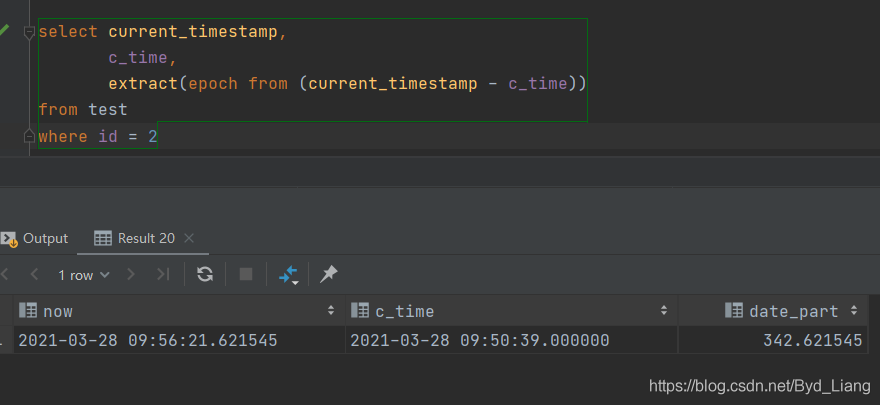Viewport: 880px width, 405px height.
Task: Click the fold marker beside 'where id'
Action: [x=29, y=135]
